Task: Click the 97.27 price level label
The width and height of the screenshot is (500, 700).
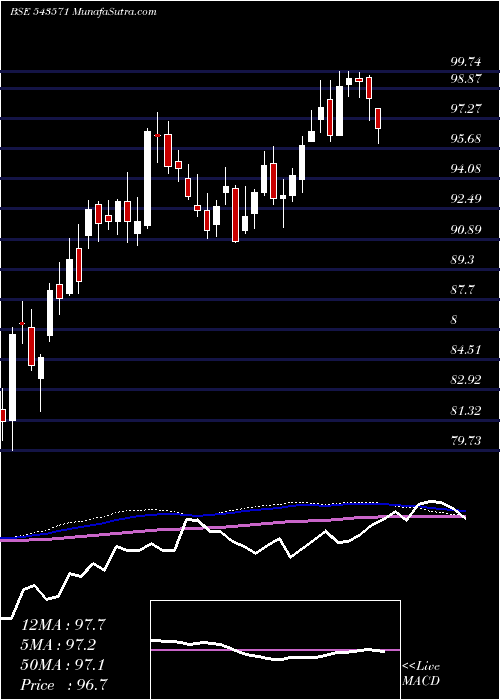Action: click(466, 108)
